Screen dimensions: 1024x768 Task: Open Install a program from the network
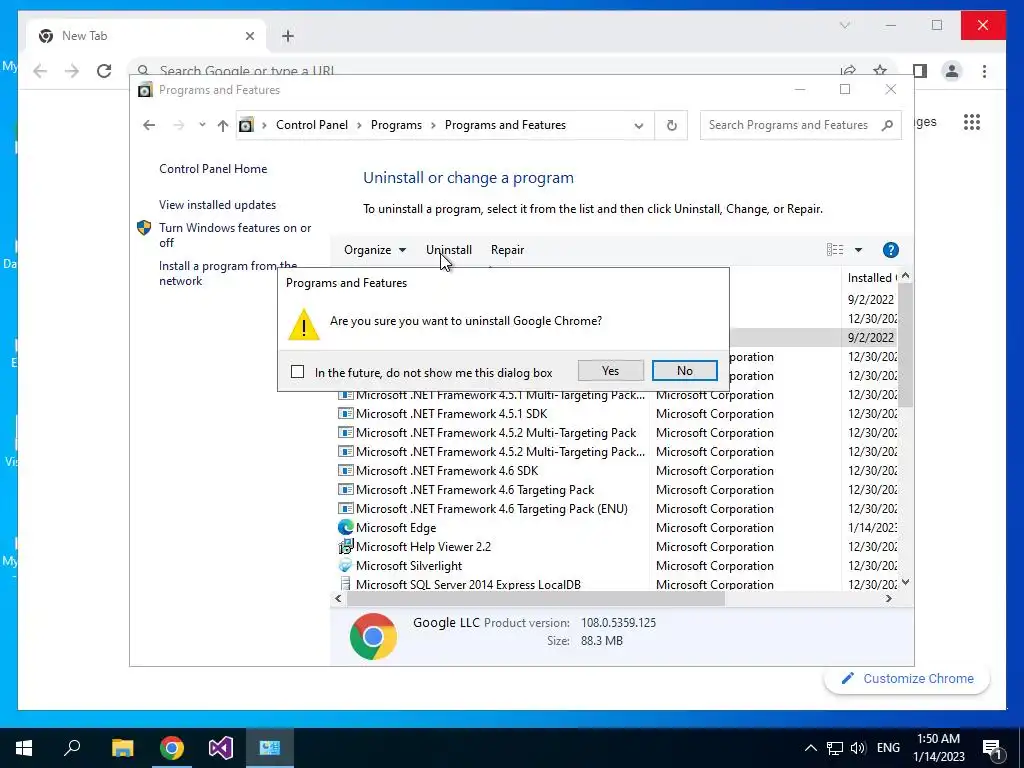[x=228, y=273]
